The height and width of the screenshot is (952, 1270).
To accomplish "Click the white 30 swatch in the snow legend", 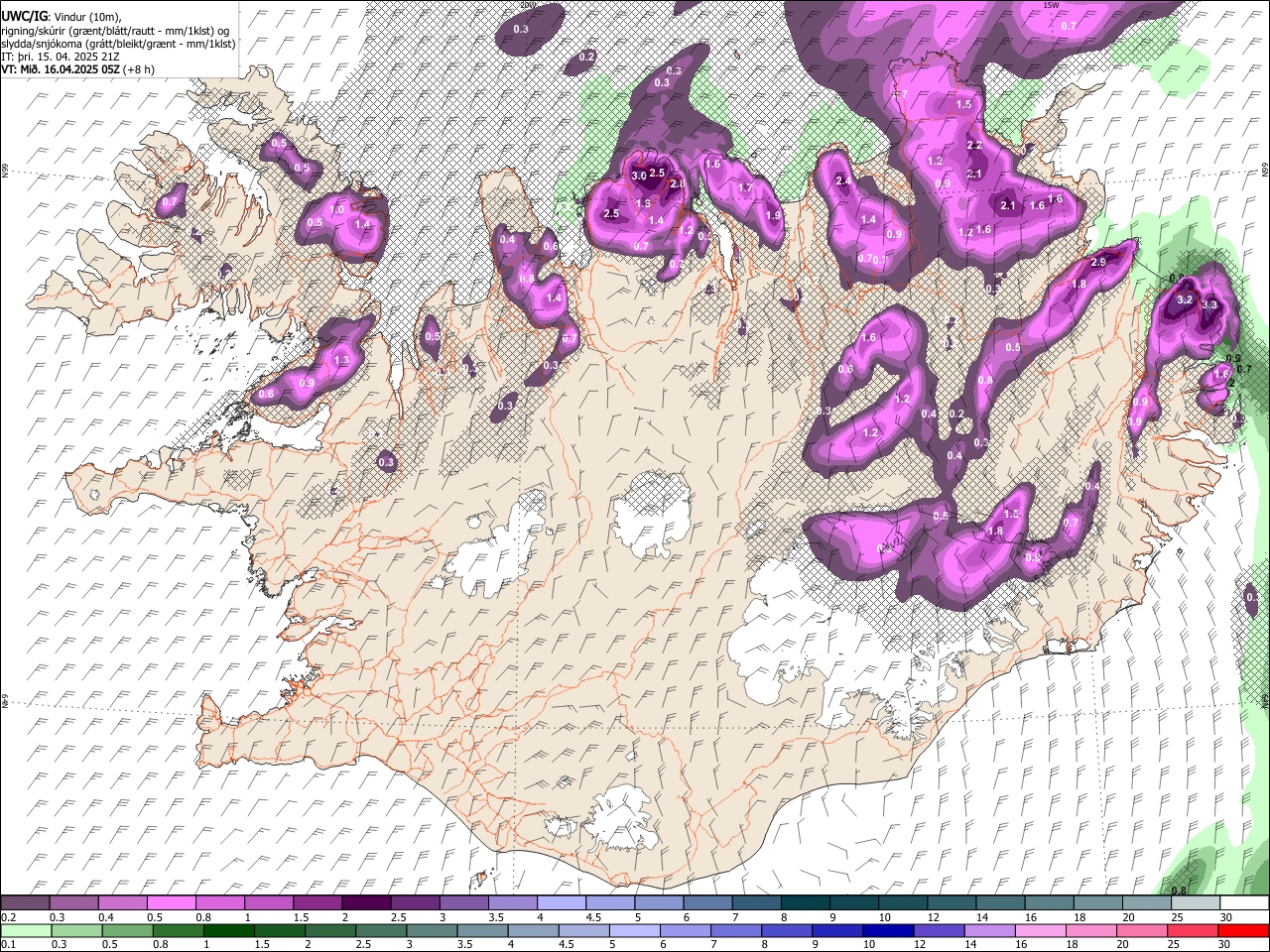I will click(x=1242, y=903).
